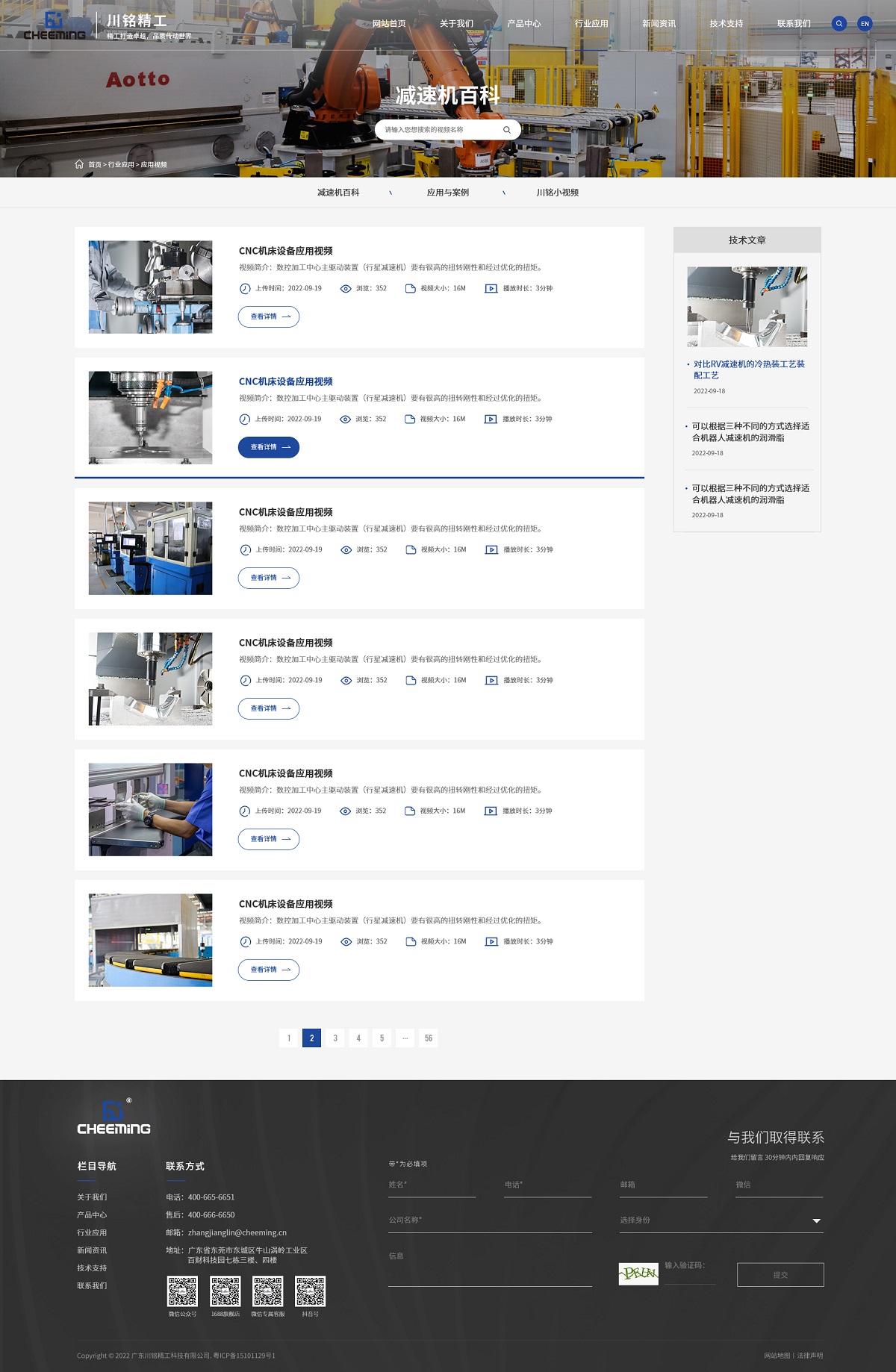Switch language with the EN button
The height and width of the screenshot is (1372, 896).
point(865,24)
